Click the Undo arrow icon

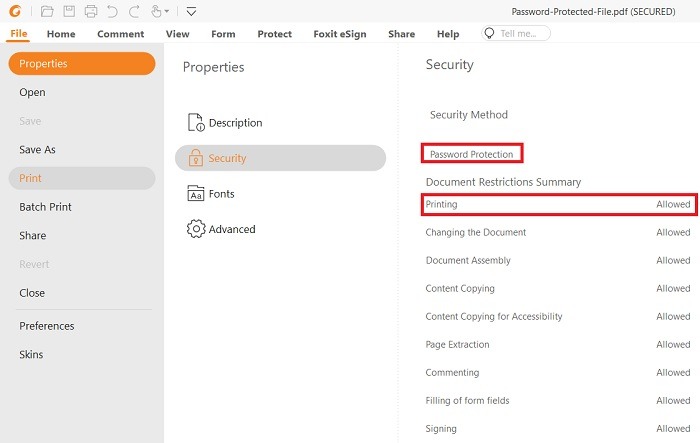[112, 11]
